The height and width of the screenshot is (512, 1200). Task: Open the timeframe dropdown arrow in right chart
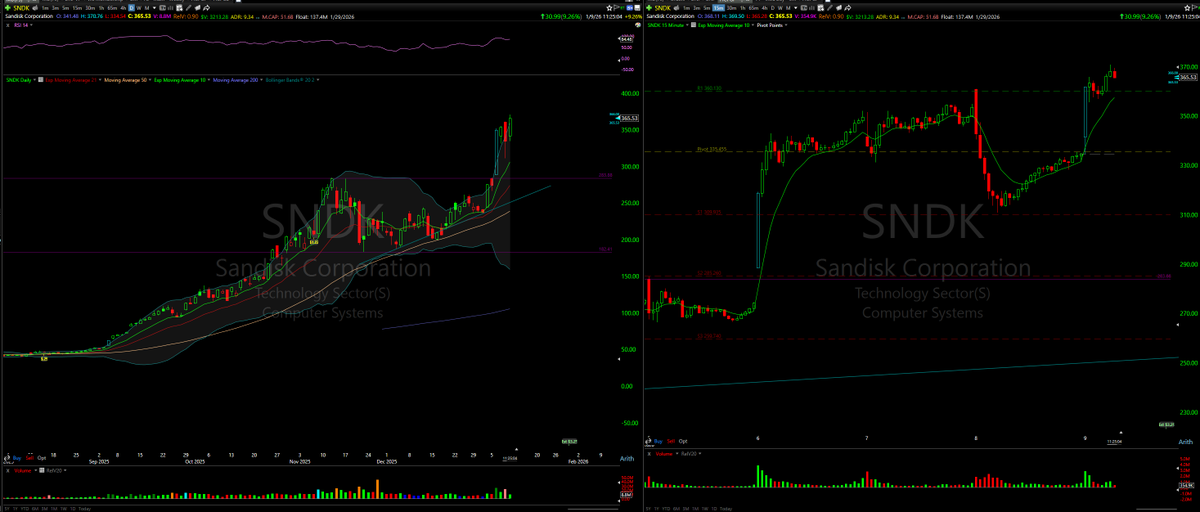[796, 8]
